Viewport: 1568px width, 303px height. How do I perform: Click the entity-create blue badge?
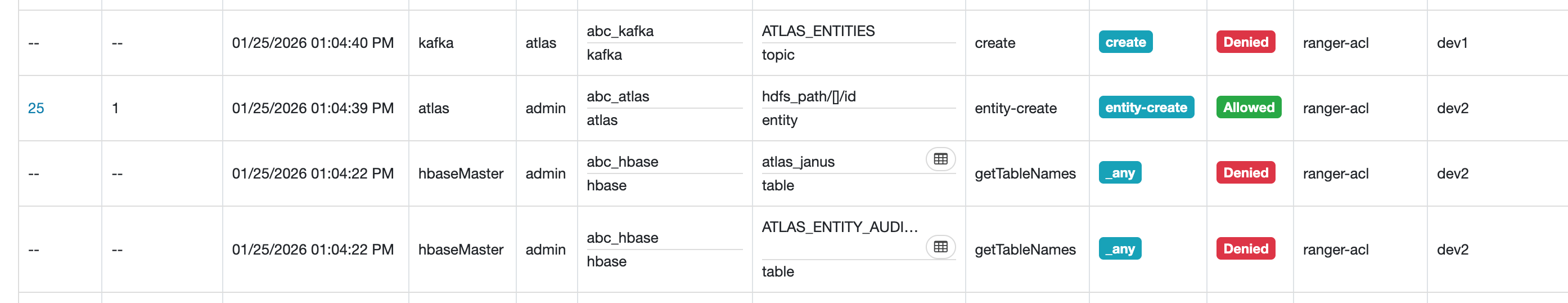pyautogui.click(x=1146, y=108)
